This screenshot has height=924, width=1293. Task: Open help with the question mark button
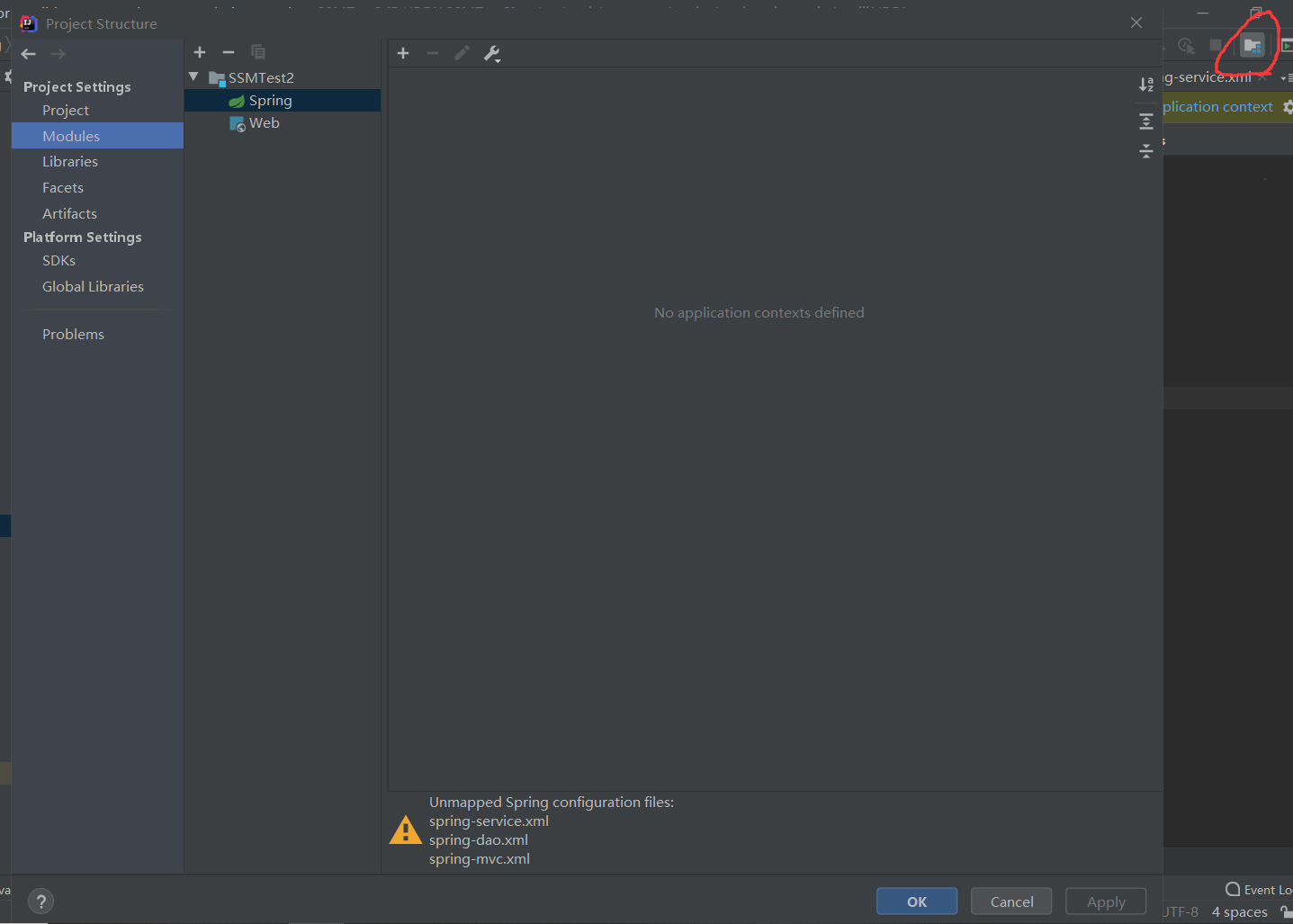(41, 901)
